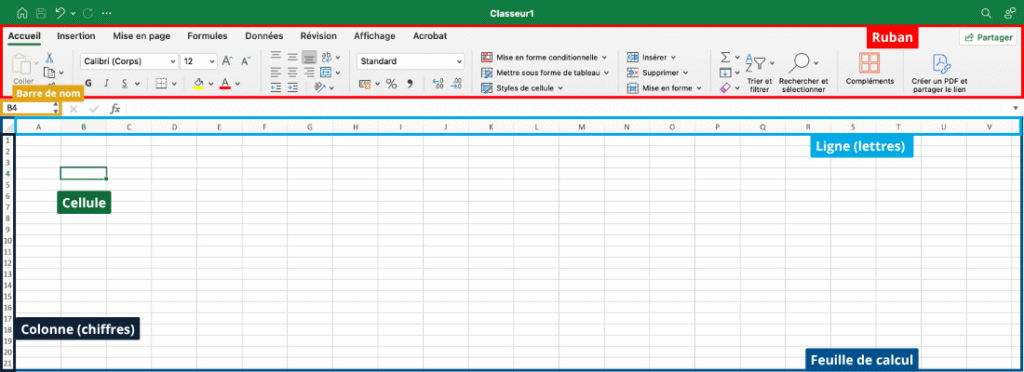Expand the Styles de cellule gallery
Viewport: 1024px width, 372px height.
tap(522, 87)
